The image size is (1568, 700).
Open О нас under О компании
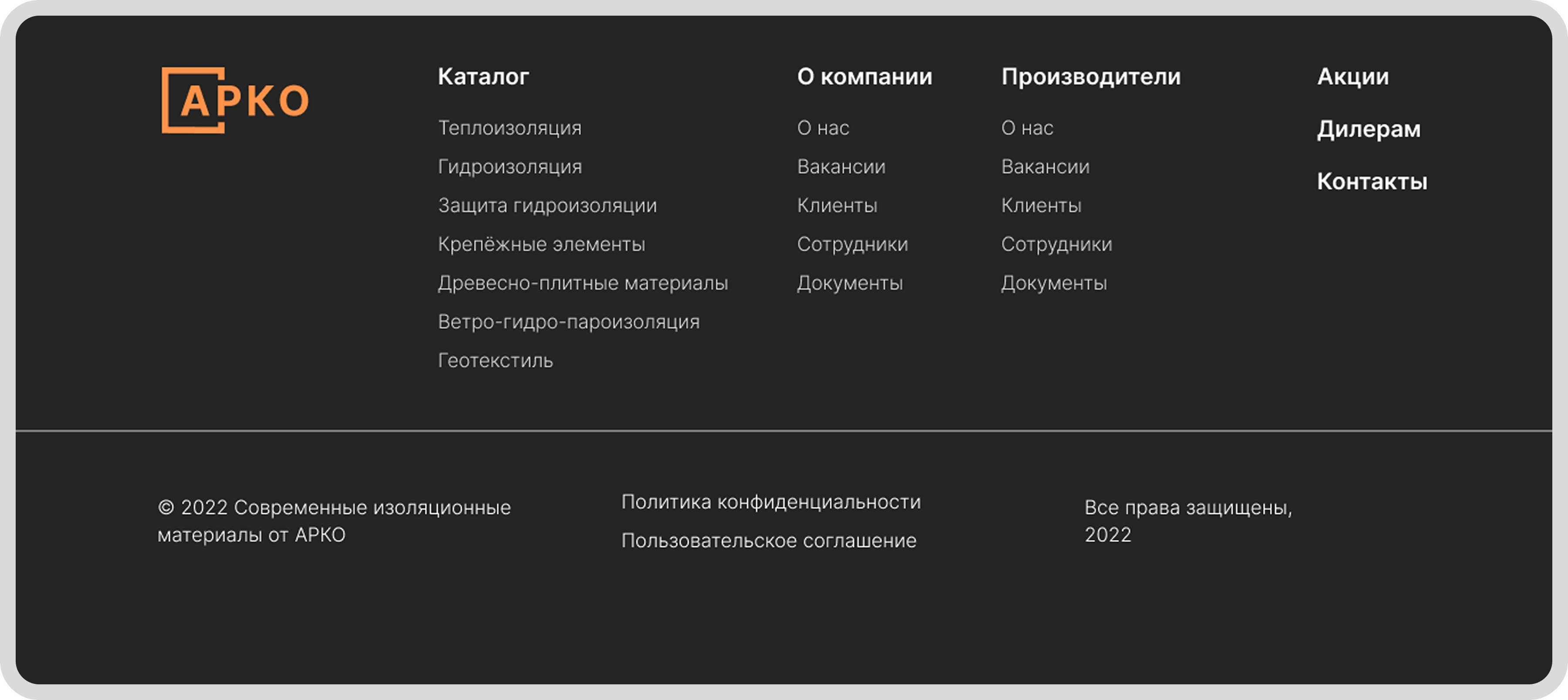(823, 128)
